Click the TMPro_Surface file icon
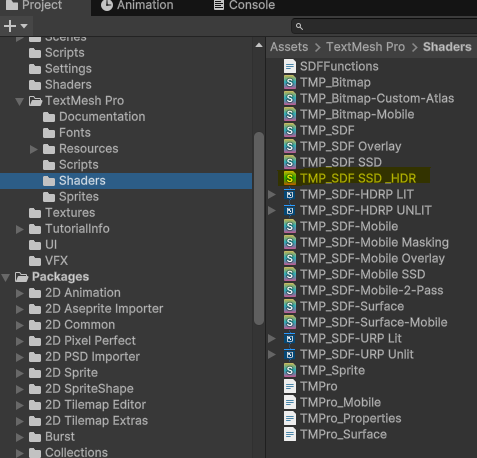The width and height of the screenshot is (477, 458). point(290,434)
